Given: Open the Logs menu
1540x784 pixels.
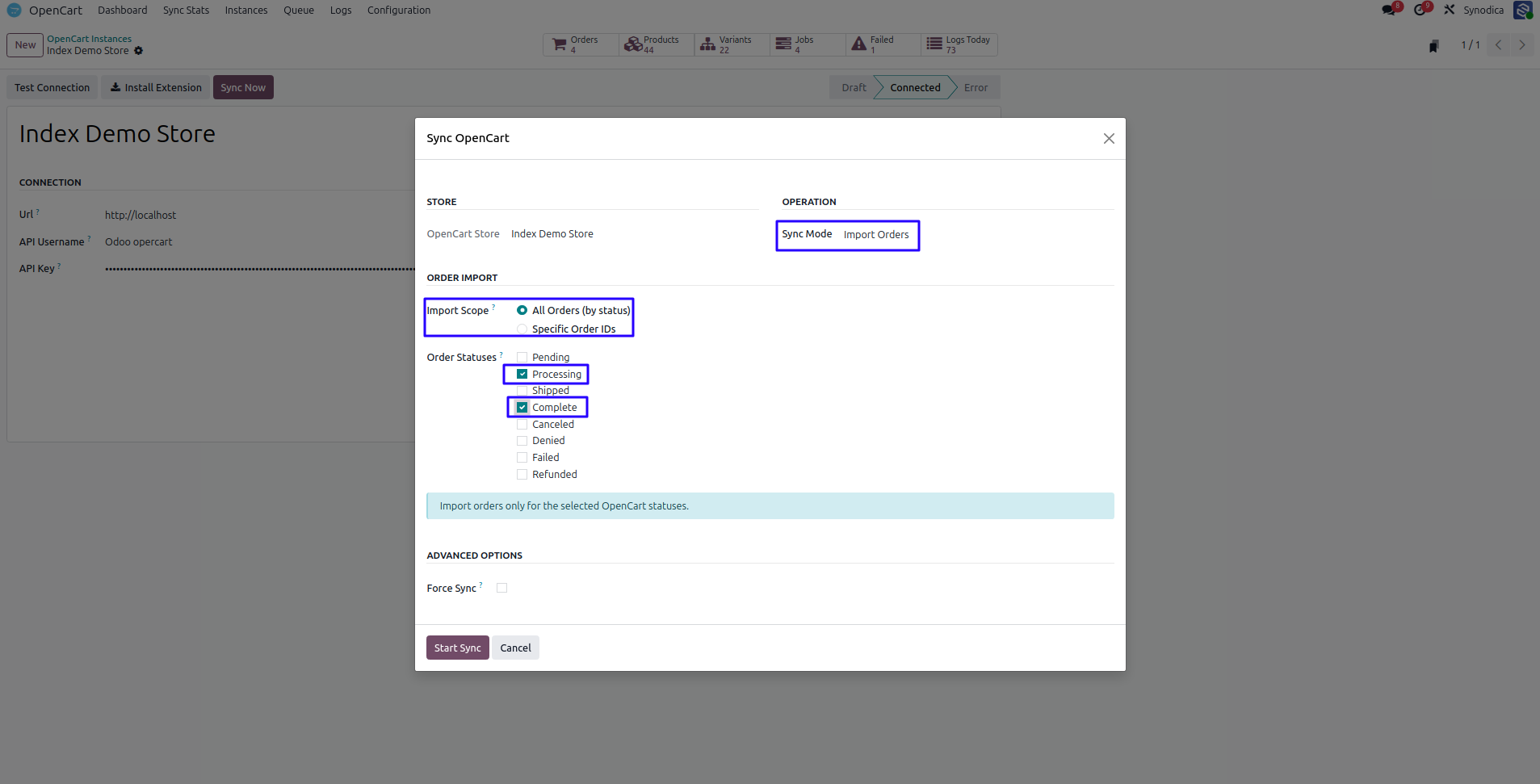Looking at the screenshot, I should 341,10.
